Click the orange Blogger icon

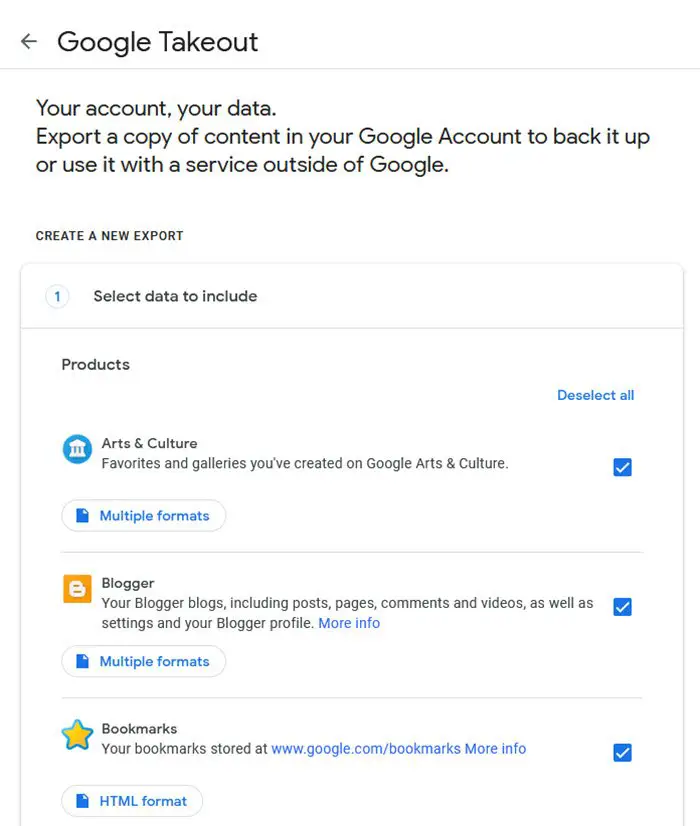[x=77, y=590]
